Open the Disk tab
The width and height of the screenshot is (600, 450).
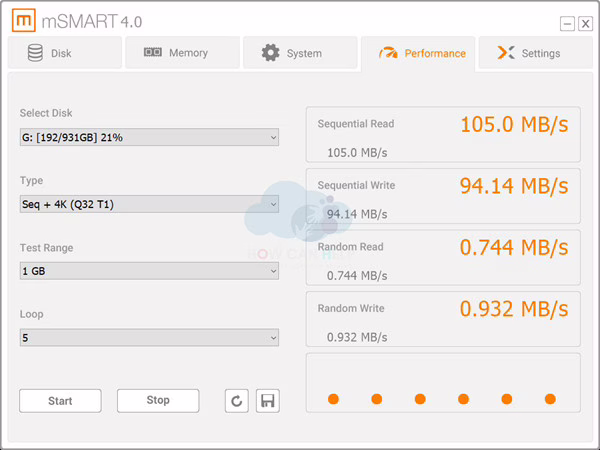coord(65,53)
